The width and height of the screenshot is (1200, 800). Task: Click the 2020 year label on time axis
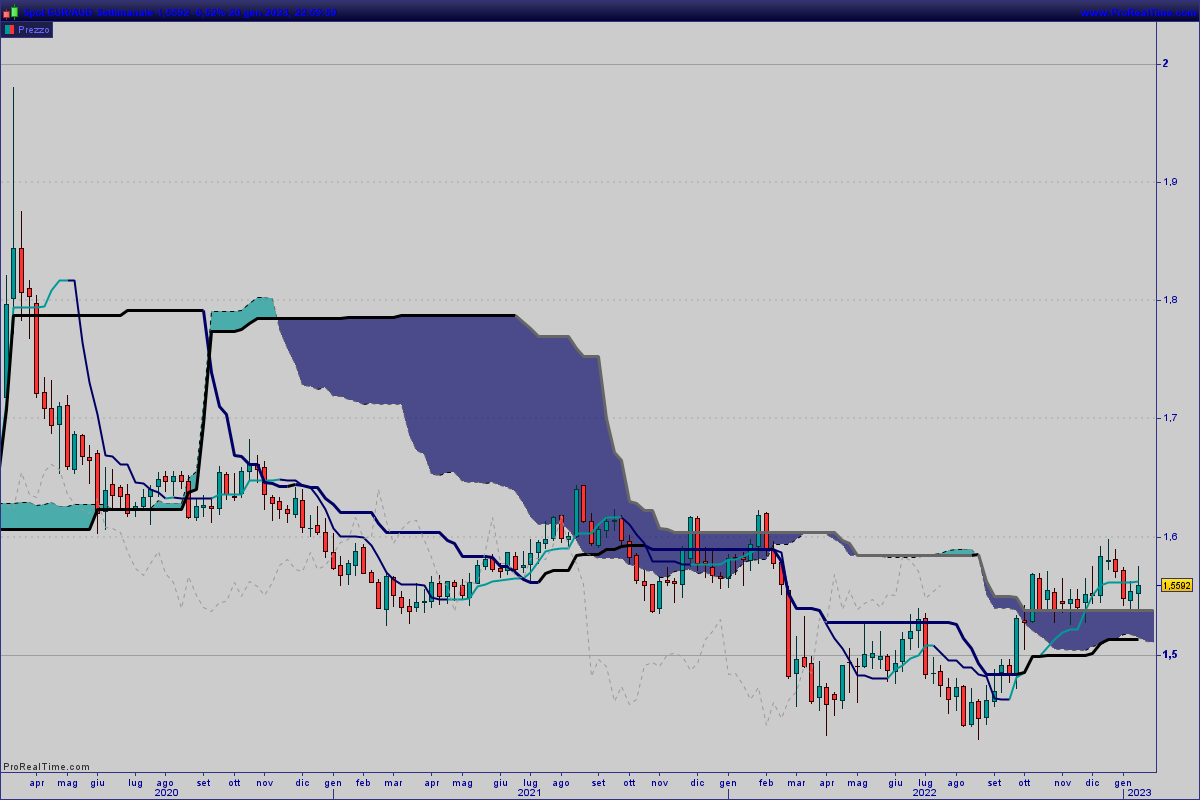[x=167, y=792]
